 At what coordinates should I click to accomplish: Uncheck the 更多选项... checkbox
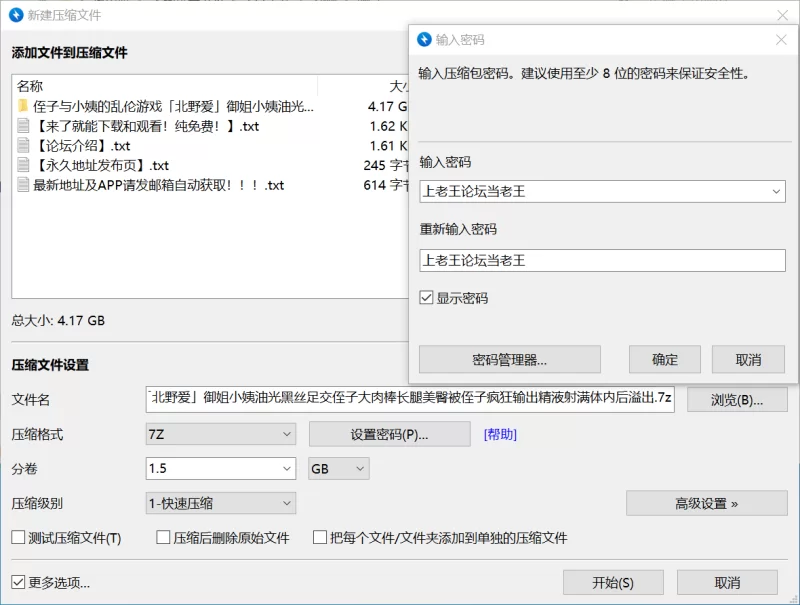click(x=18, y=582)
